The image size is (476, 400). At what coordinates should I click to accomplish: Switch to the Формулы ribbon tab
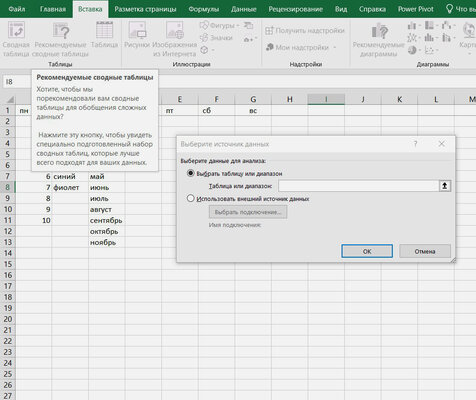point(204,9)
